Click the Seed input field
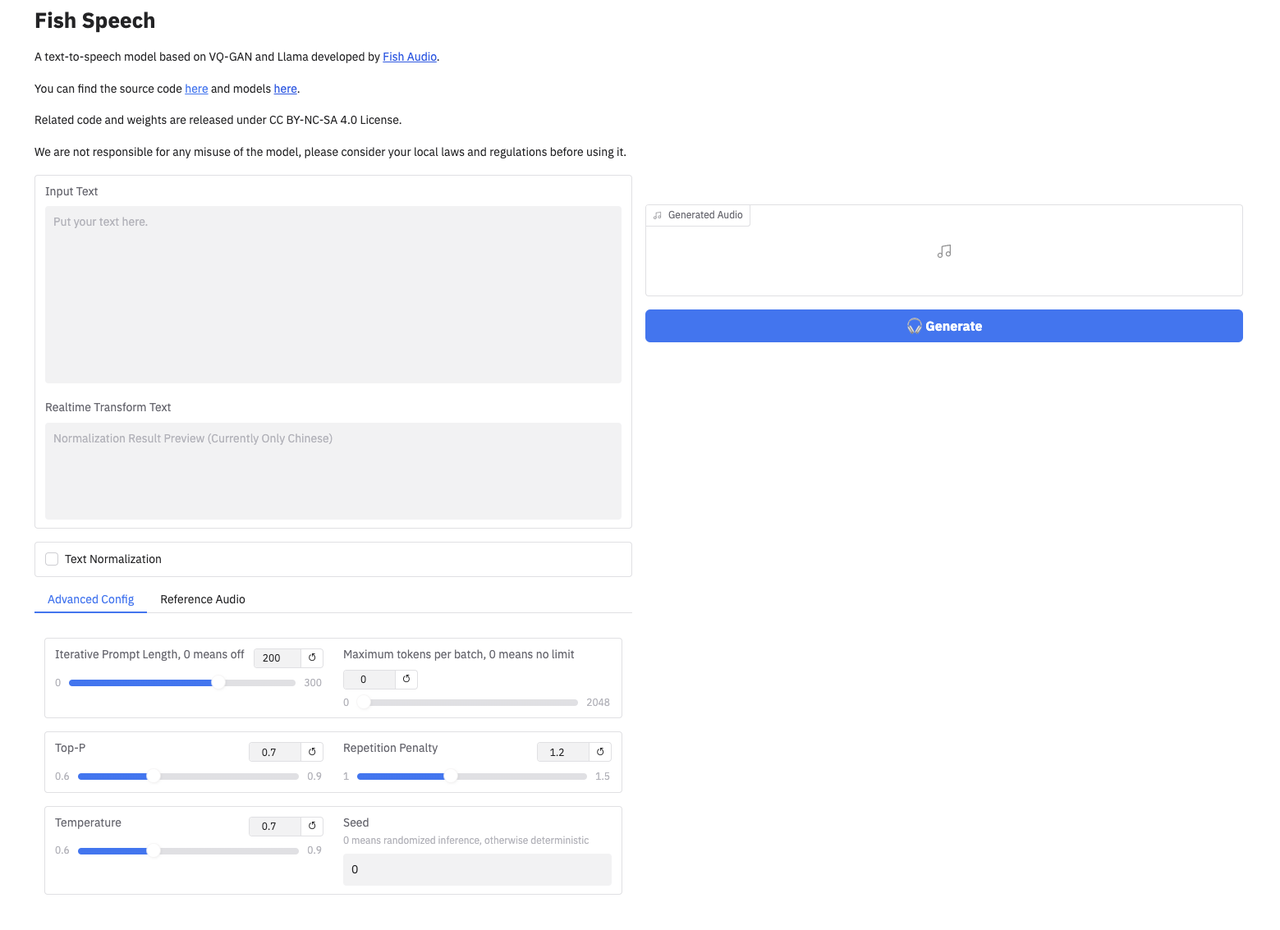 click(477, 869)
